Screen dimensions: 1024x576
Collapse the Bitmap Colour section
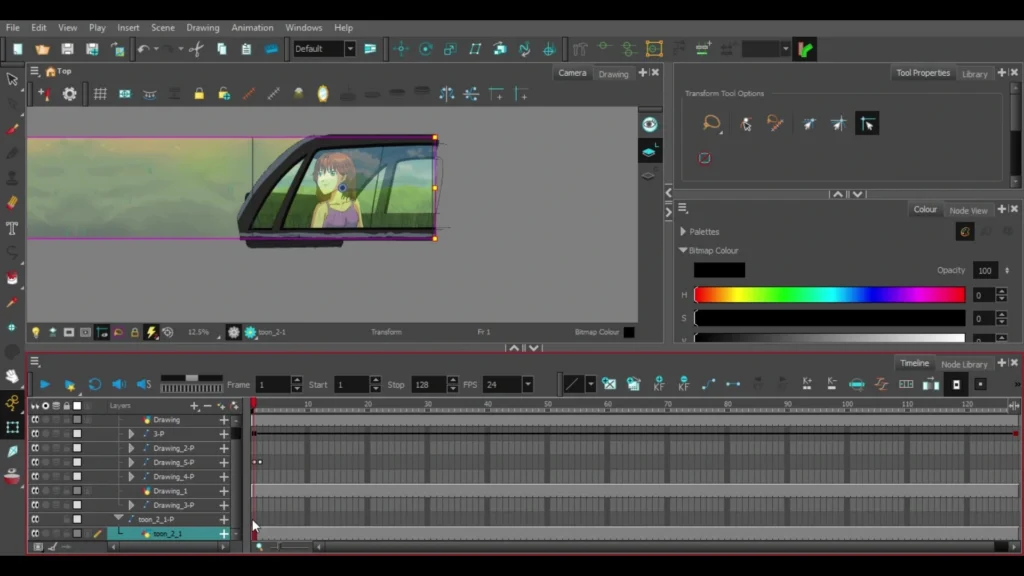pos(682,250)
